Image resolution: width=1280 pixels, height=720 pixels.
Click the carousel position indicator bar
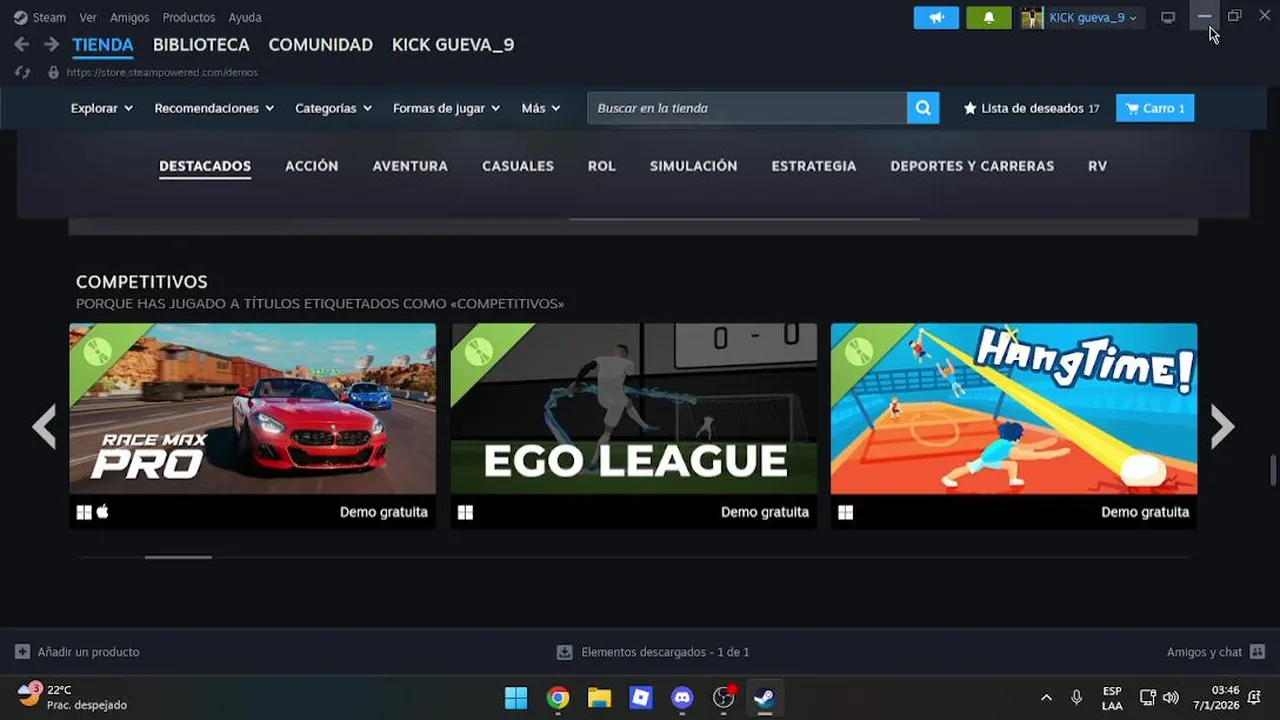pos(178,557)
